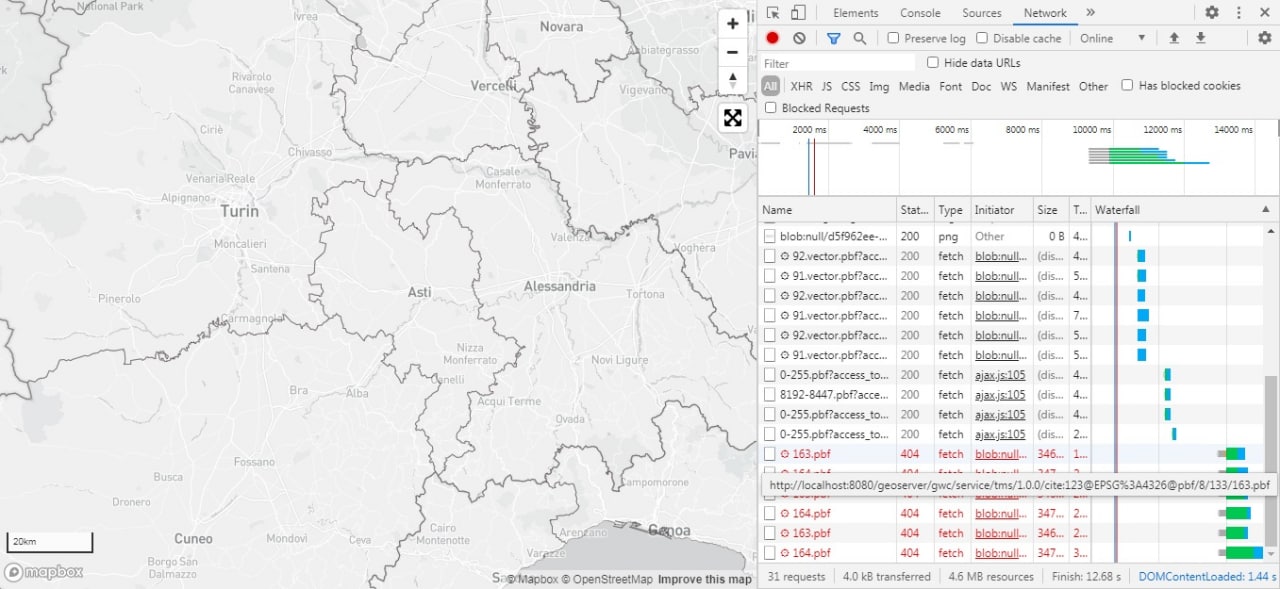Open DevTools settings gear

1212,13
